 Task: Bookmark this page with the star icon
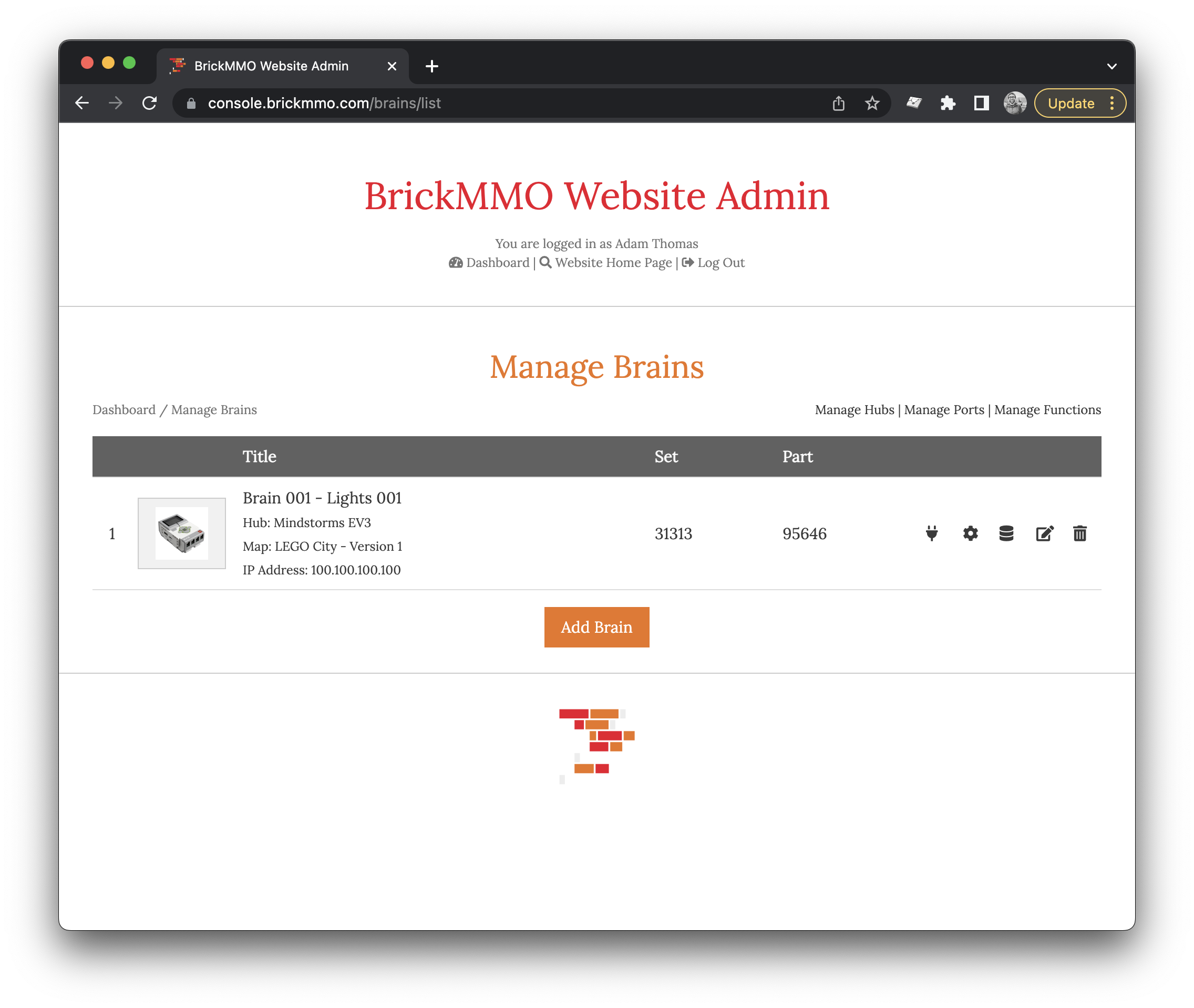coord(872,104)
